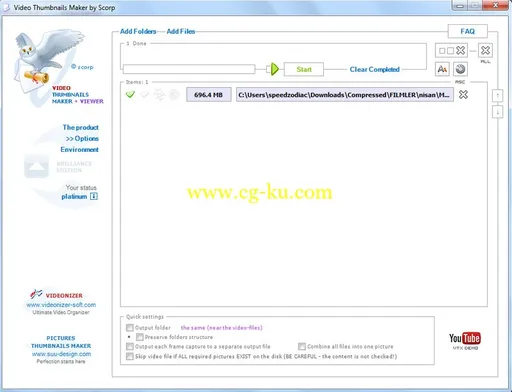Click the Brilliance Edition icon
The image size is (512, 392).
pos(36,166)
